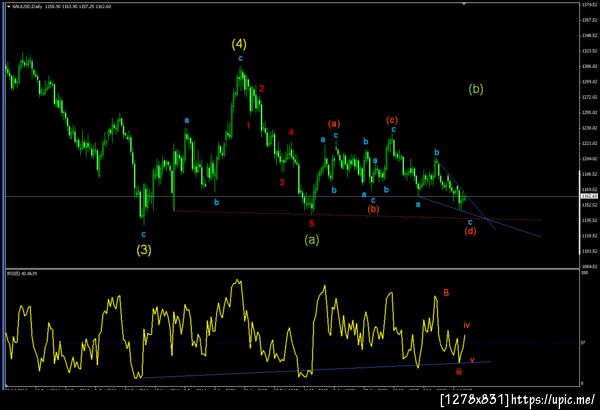The height and width of the screenshot is (410, 600).
Task: Select the orange (a) wave label
Action: tap(334, 124)
